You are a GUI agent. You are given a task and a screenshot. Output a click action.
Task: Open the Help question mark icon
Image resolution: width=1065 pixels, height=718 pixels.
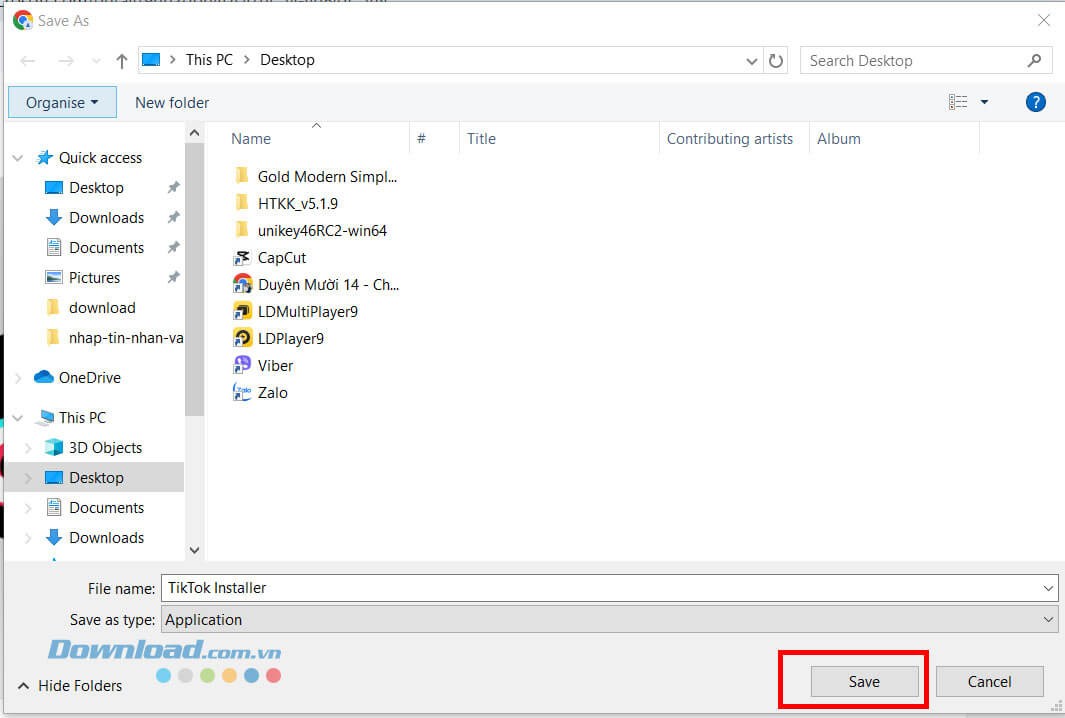click(x=1036, y=102)
